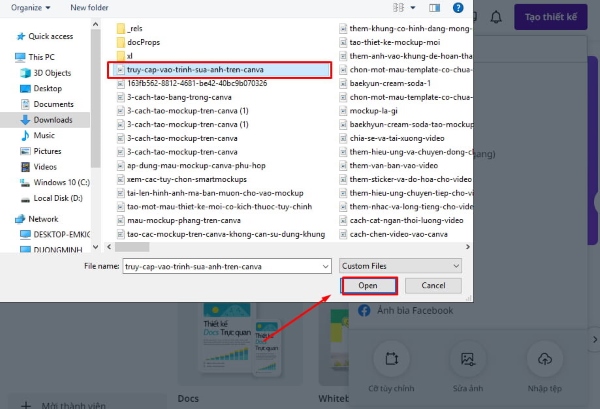Click the Nhập tệp upload cloud icon

tap(544, 358)
